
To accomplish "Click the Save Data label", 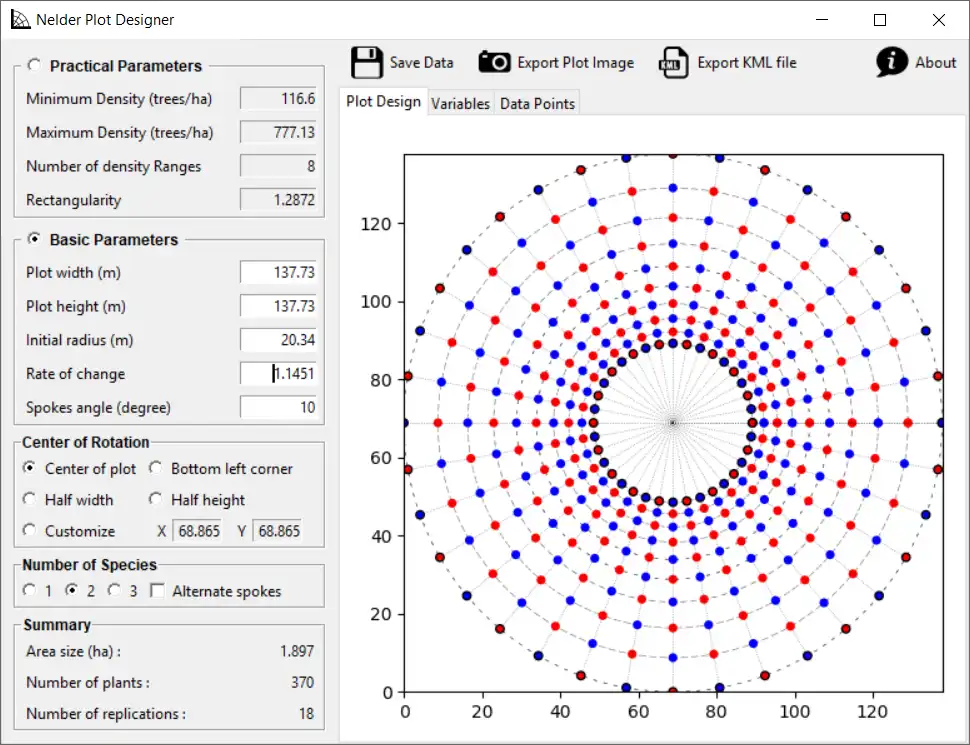I will [421, 62].
